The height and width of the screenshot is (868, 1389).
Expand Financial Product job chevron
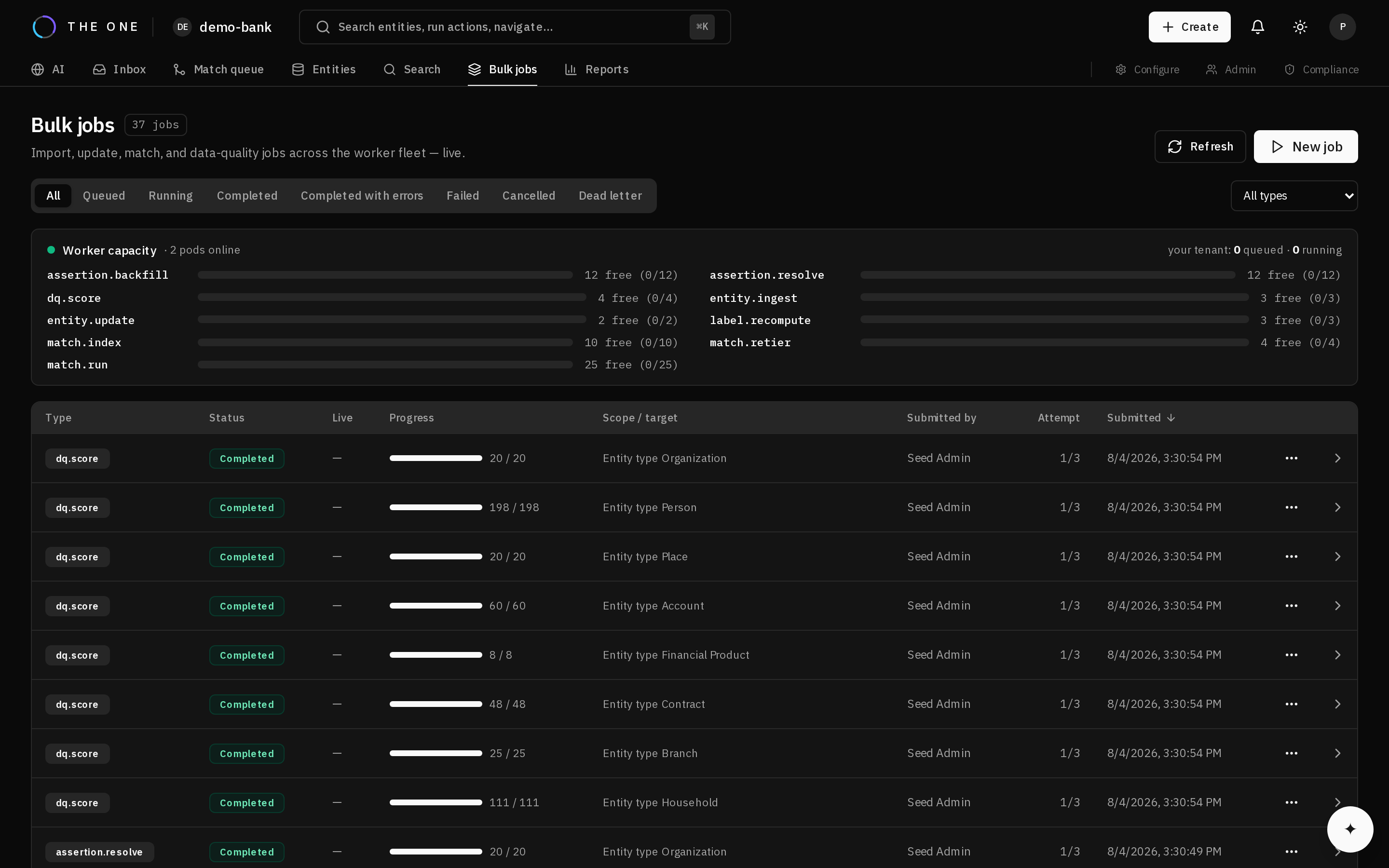tap(1337, 655)
